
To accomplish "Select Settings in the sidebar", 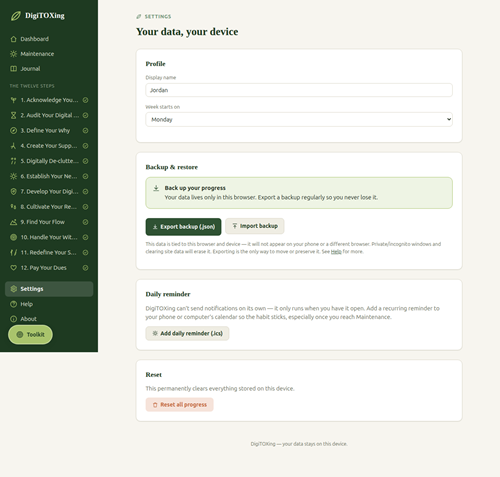I will [49, 289].
